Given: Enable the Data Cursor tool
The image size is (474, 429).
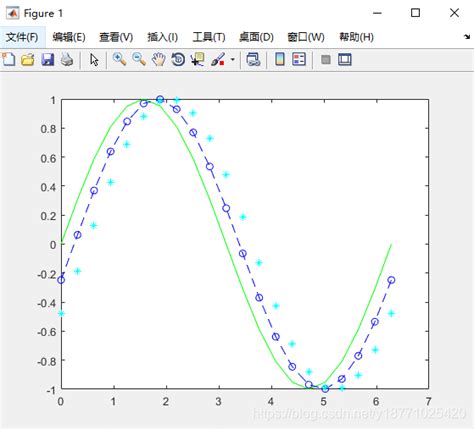Looking at the screenshot, I should pos(198,60).
